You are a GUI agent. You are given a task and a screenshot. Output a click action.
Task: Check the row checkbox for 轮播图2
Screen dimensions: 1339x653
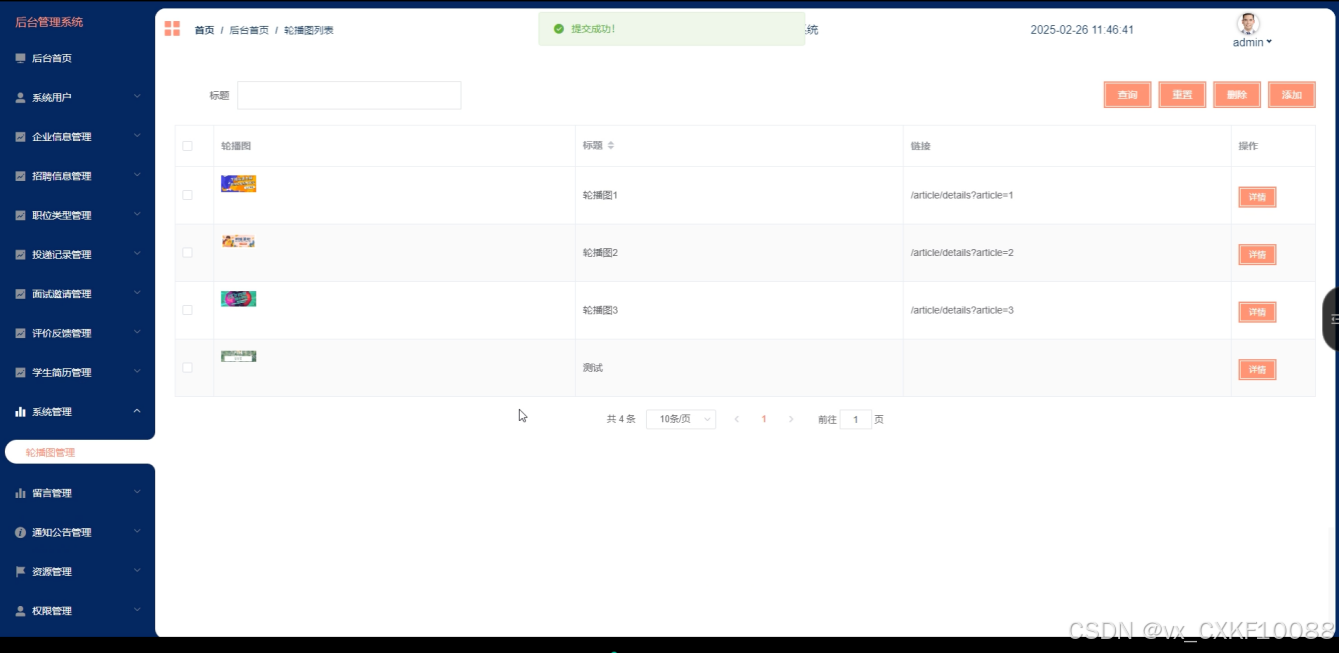tap(187, 253)
